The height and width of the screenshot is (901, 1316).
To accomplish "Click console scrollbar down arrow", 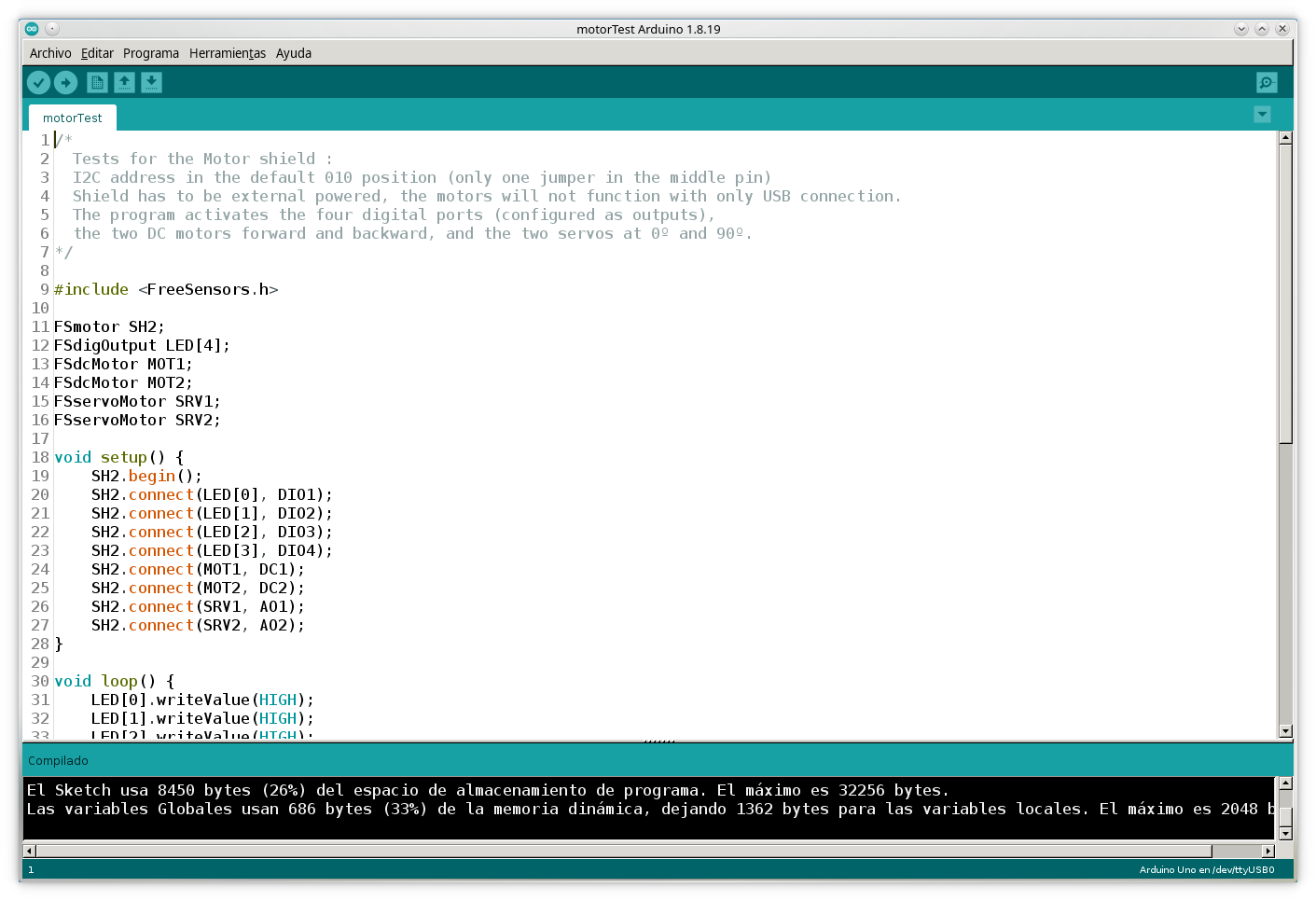I will 1286,833.
